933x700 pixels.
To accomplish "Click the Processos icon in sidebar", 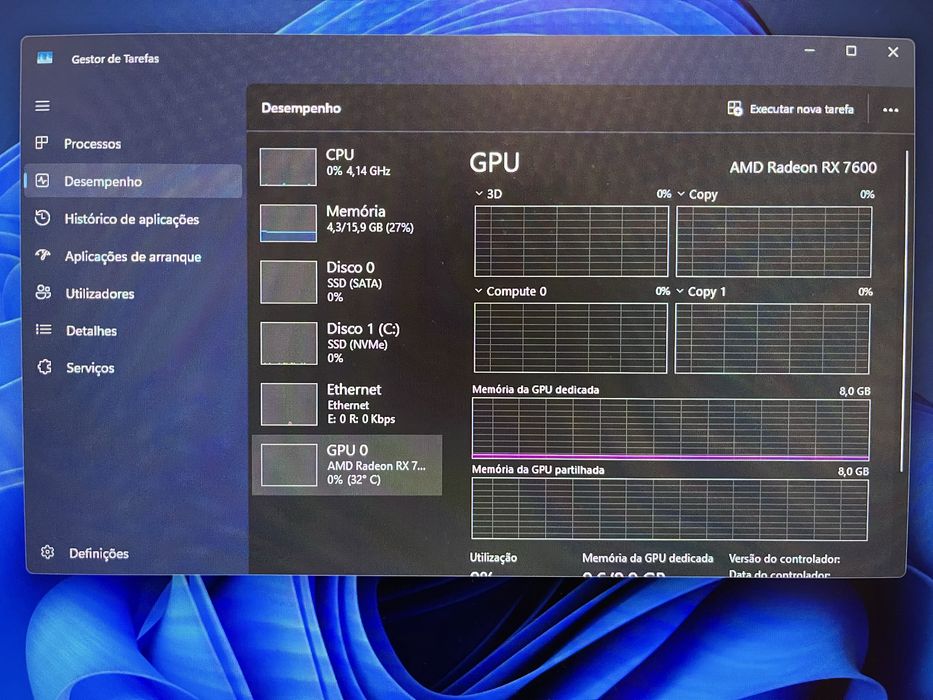I will coord(42,143).
